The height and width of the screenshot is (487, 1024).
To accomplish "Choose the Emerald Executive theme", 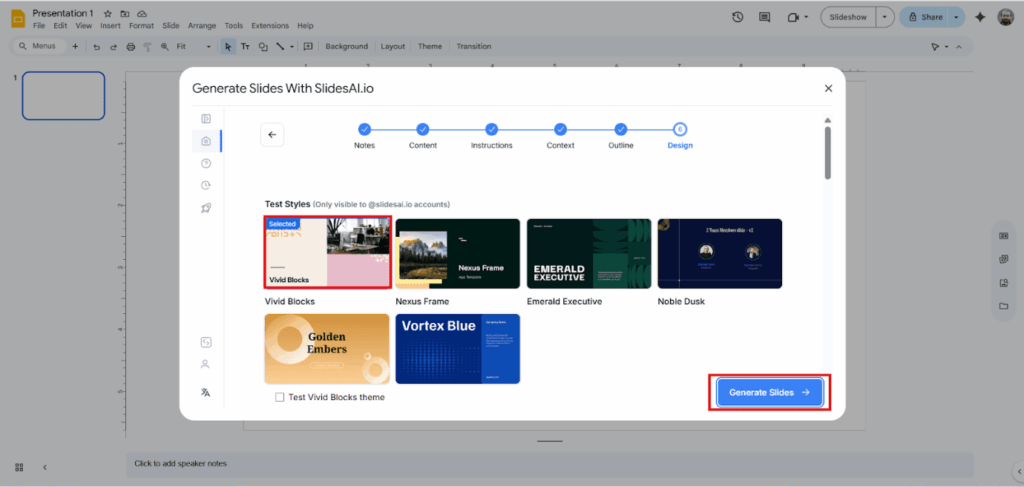I will tap(588, 254).
